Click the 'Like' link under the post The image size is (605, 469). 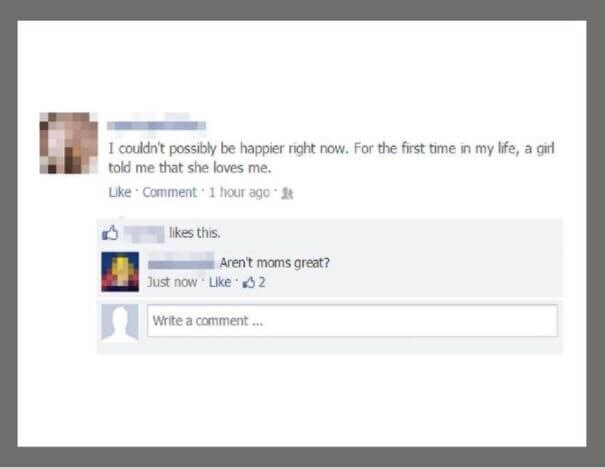point(120,192)
